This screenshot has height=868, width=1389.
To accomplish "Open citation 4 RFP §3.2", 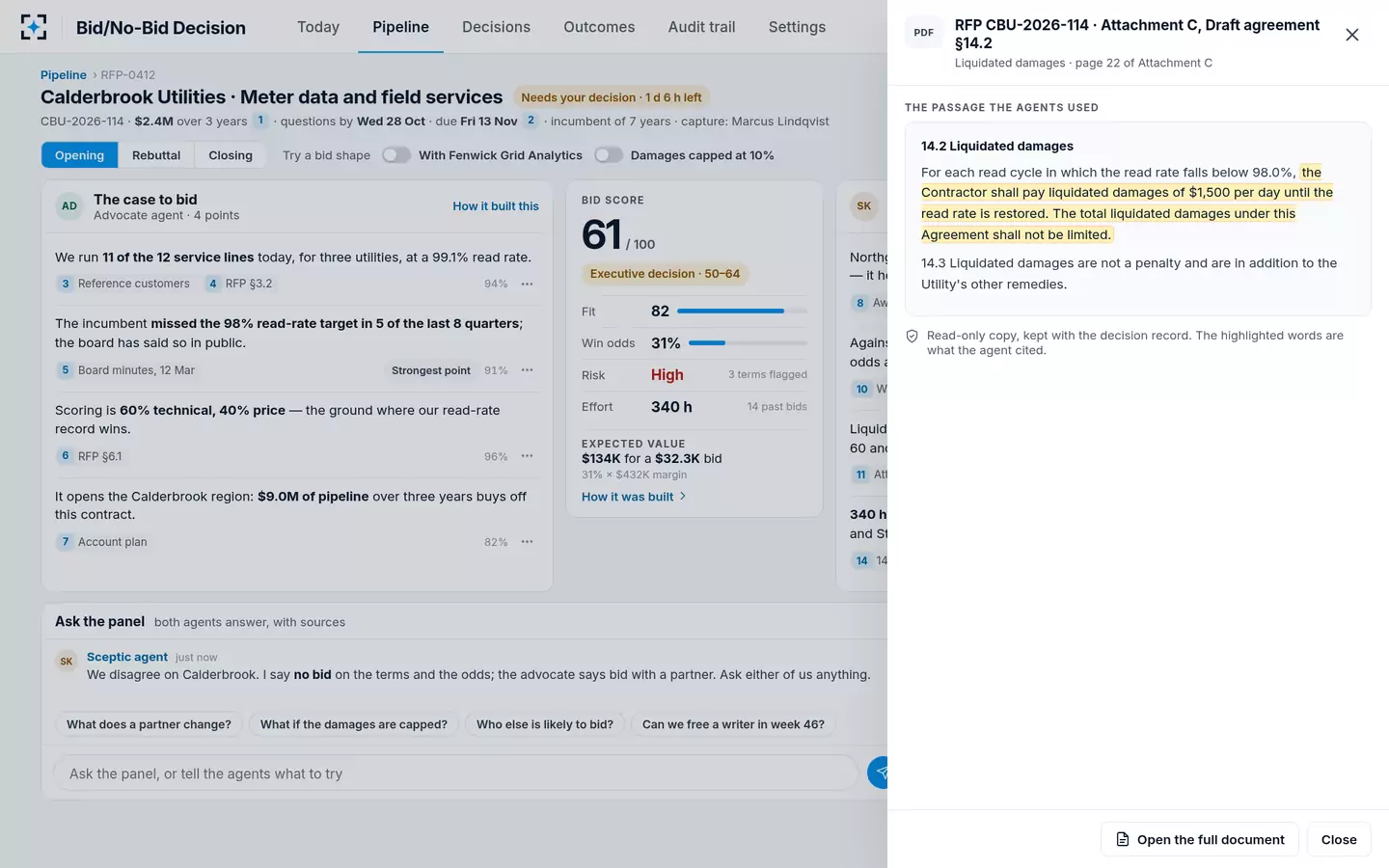I will [239, 284].
